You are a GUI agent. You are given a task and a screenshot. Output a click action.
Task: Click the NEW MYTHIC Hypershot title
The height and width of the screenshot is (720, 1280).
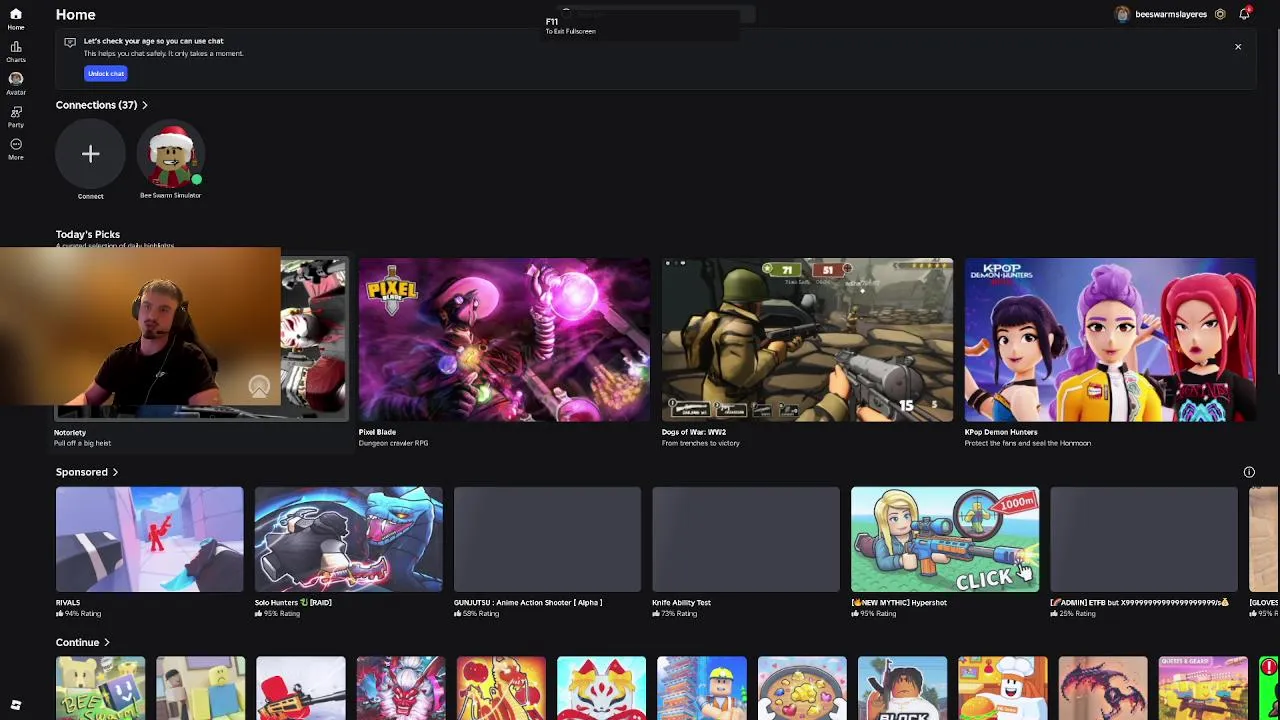pos(899,603)
